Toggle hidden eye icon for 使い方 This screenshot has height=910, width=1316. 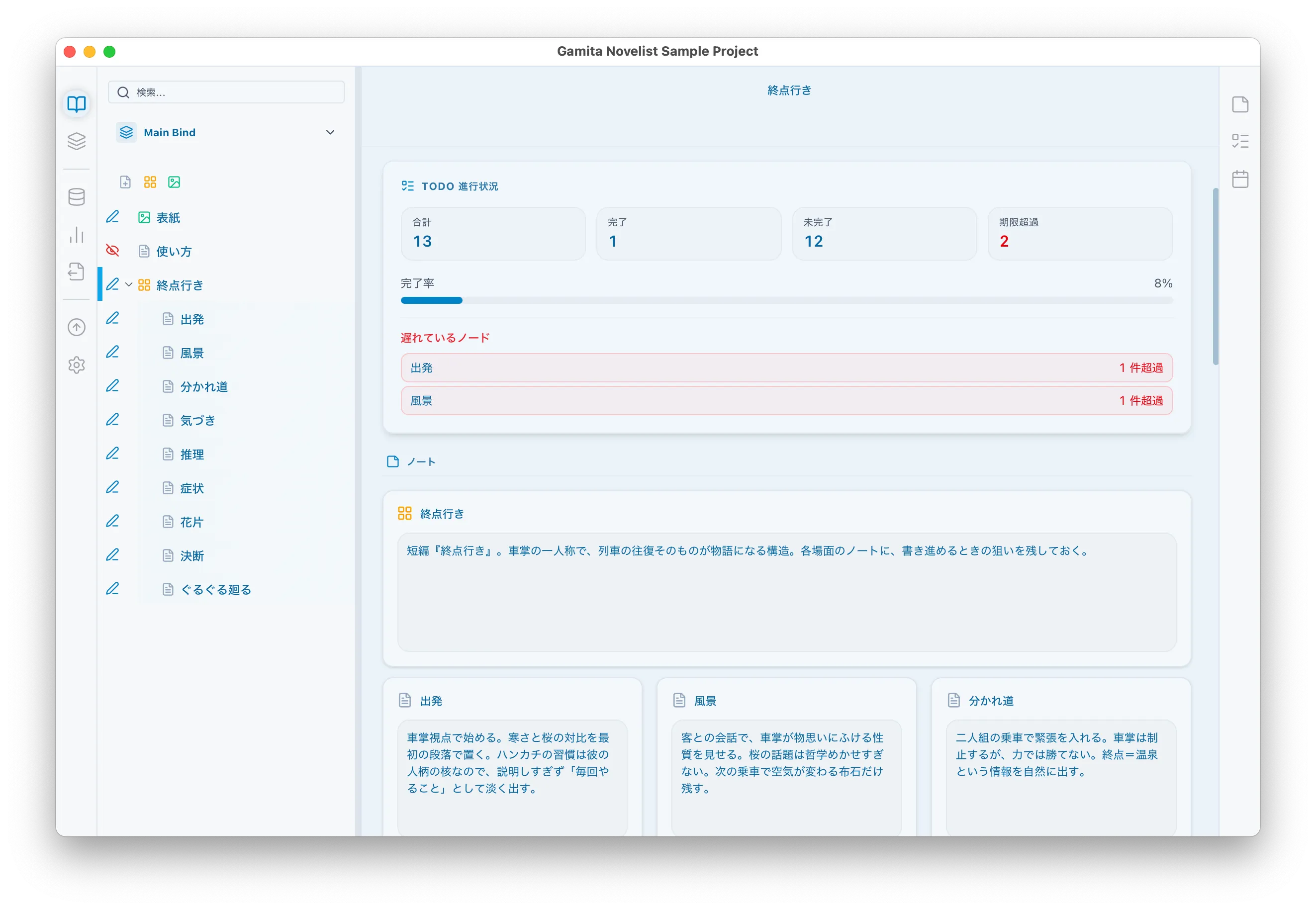(112, 251)
